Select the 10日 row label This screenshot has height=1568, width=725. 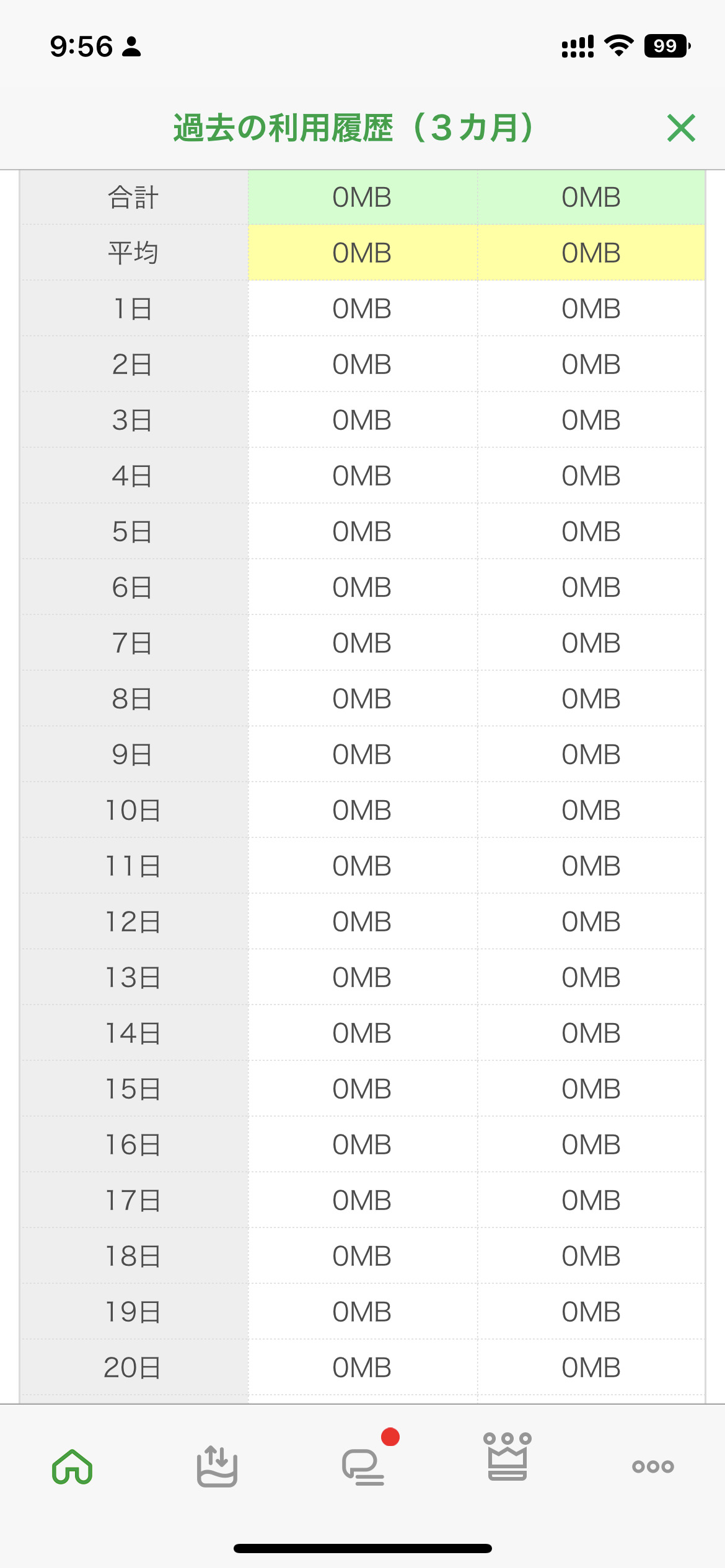coord(134,810)
